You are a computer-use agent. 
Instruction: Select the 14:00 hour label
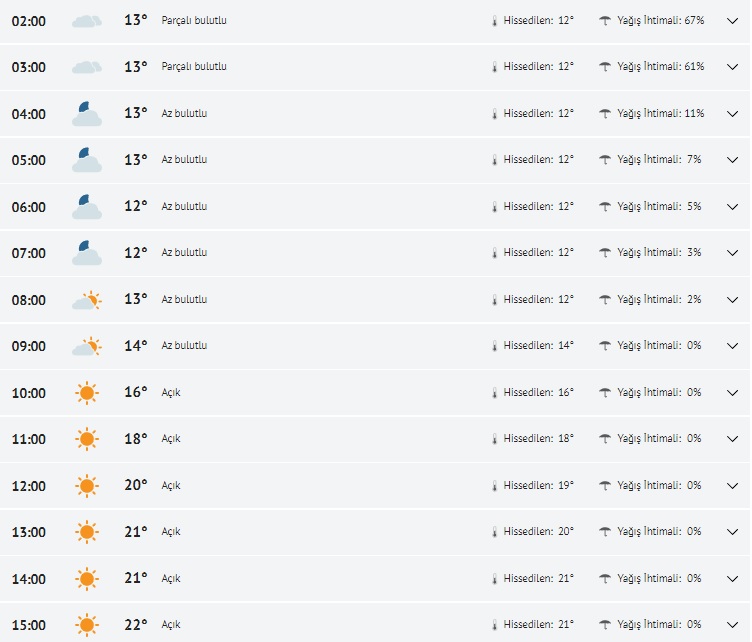point(29,579)
